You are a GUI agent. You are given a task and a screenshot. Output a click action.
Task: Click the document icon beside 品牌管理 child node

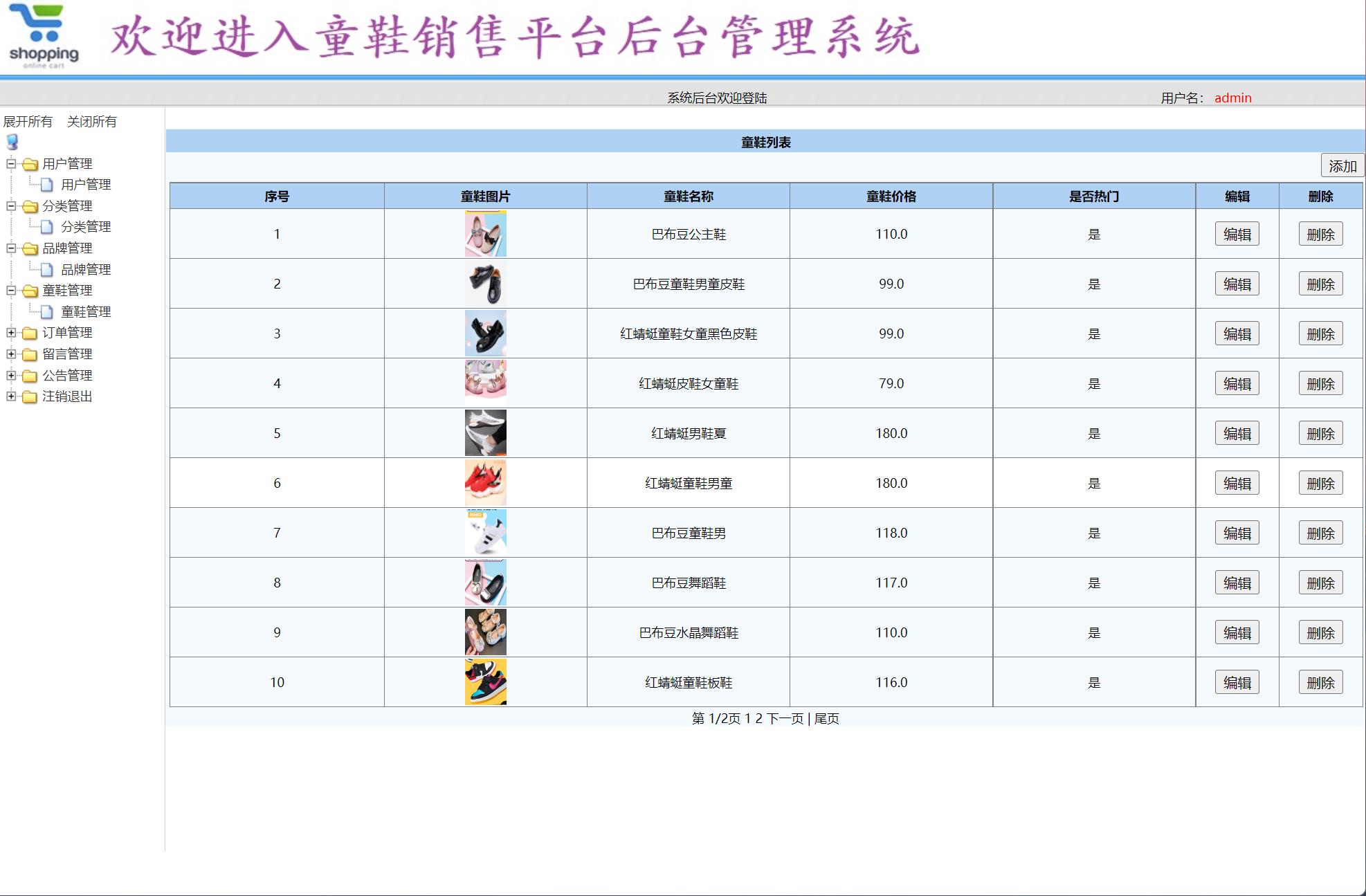point(45,270)
